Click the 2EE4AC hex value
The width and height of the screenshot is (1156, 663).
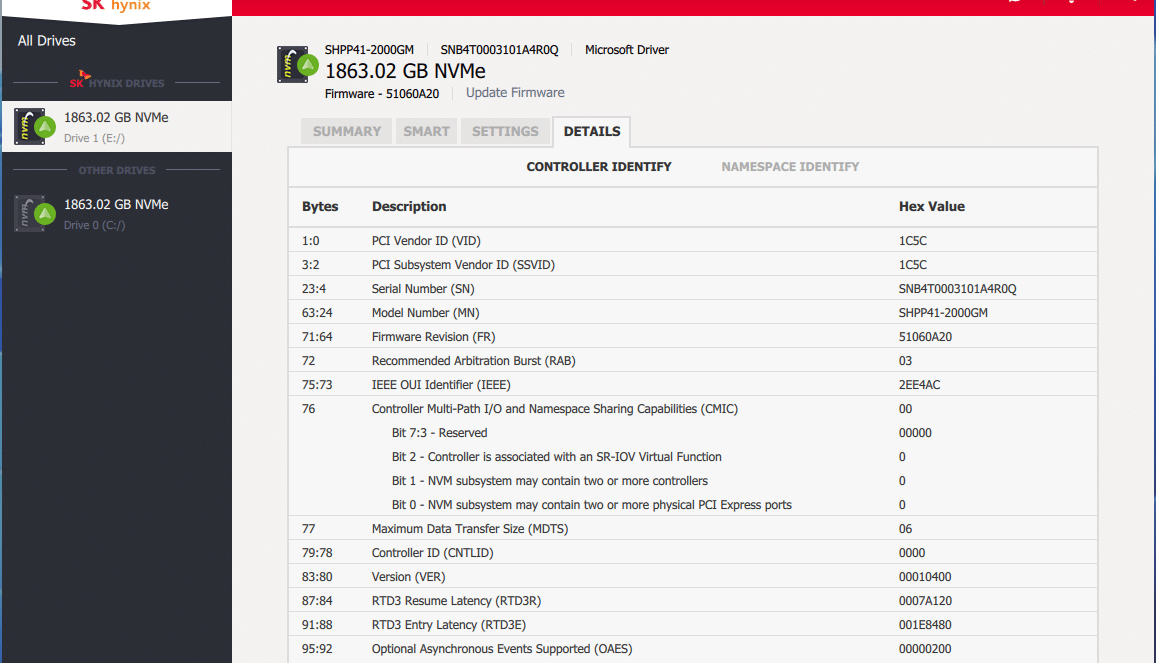pyautogui.click(x=919, y=385)
